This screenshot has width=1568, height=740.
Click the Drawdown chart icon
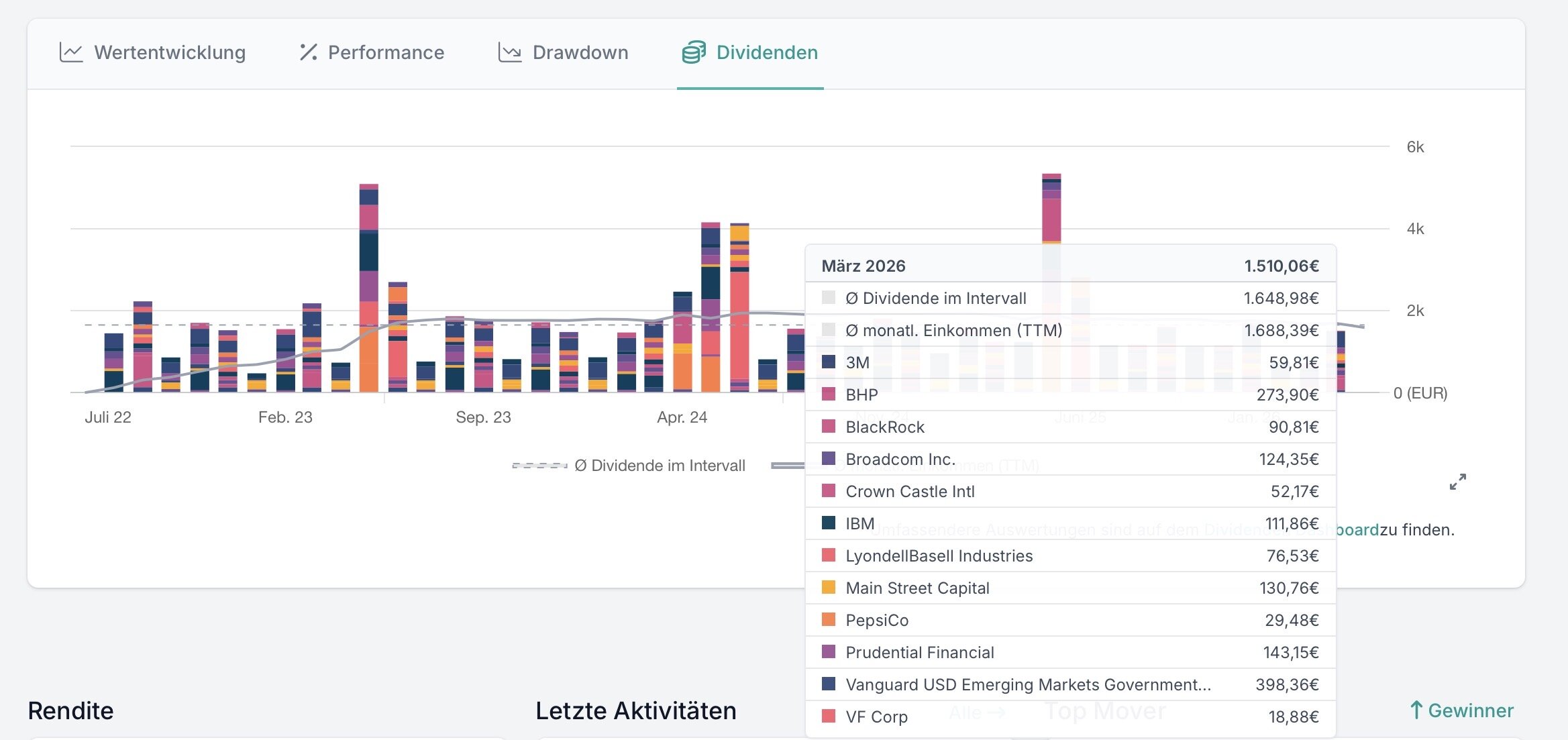pos(510,52)
